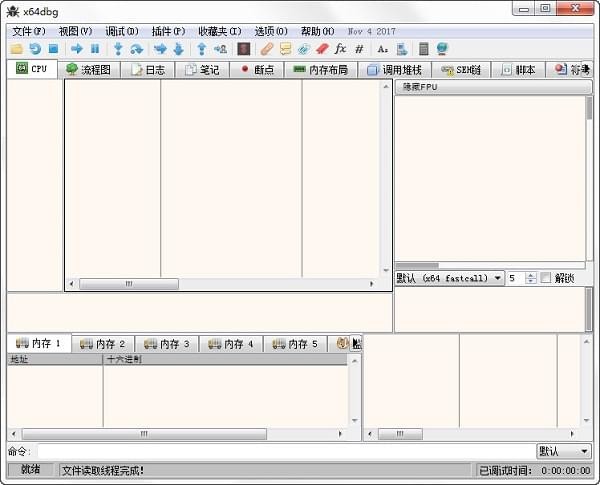
Task: Click the fx functions icon
Action: pyautogui.click(x=340, y=48)
